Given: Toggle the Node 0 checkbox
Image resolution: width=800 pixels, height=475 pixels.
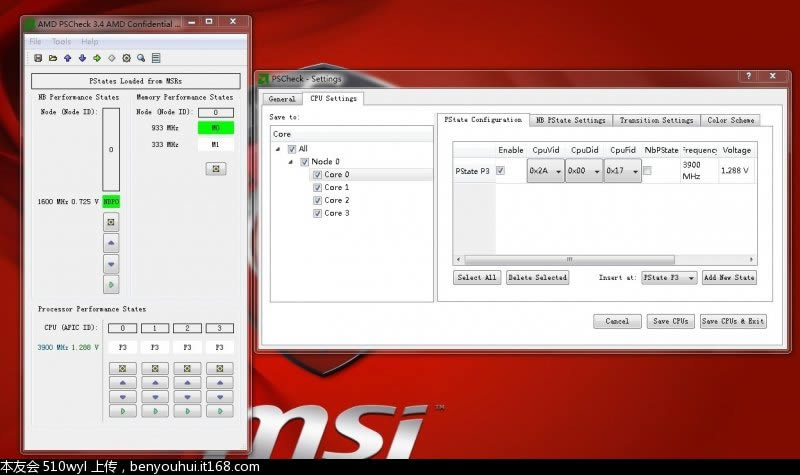Looking at the screenshot, I should coord(305,162).
